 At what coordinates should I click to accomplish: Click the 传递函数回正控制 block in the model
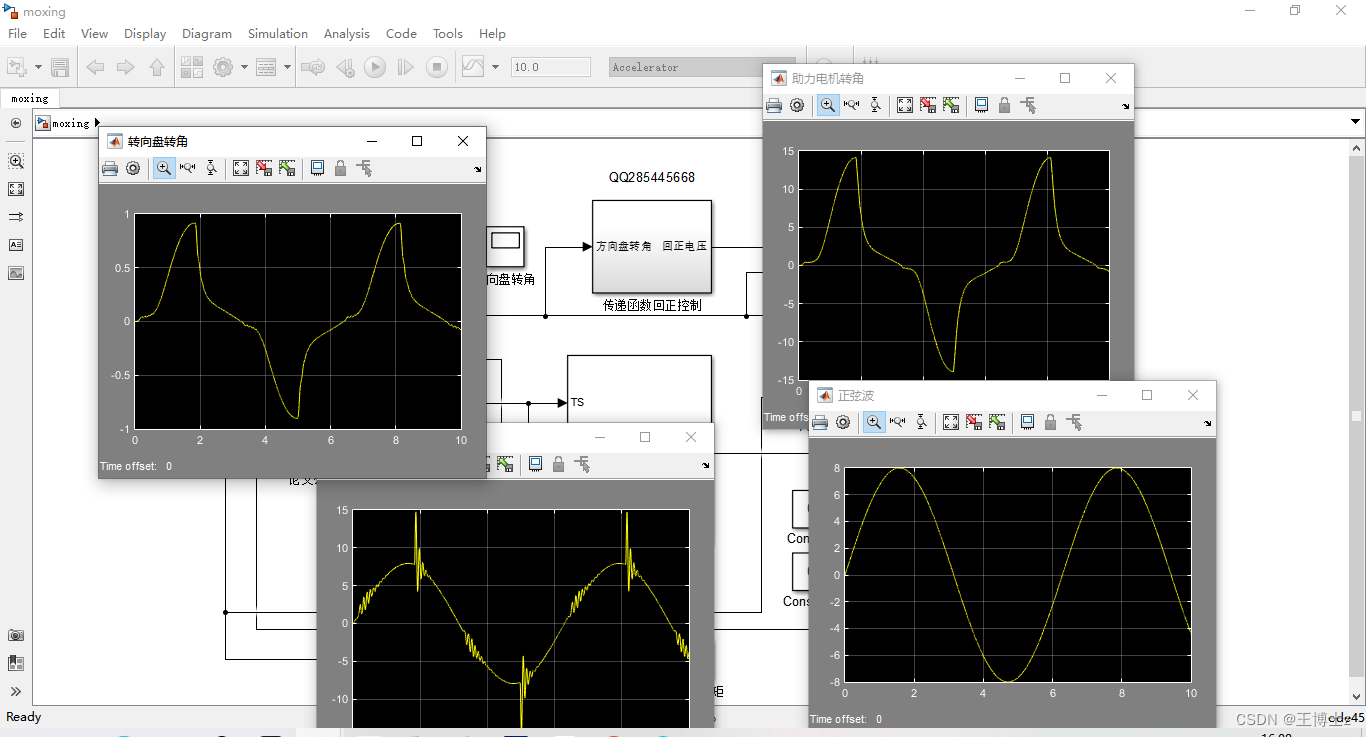pyautogui.click(x=652, y=247)
